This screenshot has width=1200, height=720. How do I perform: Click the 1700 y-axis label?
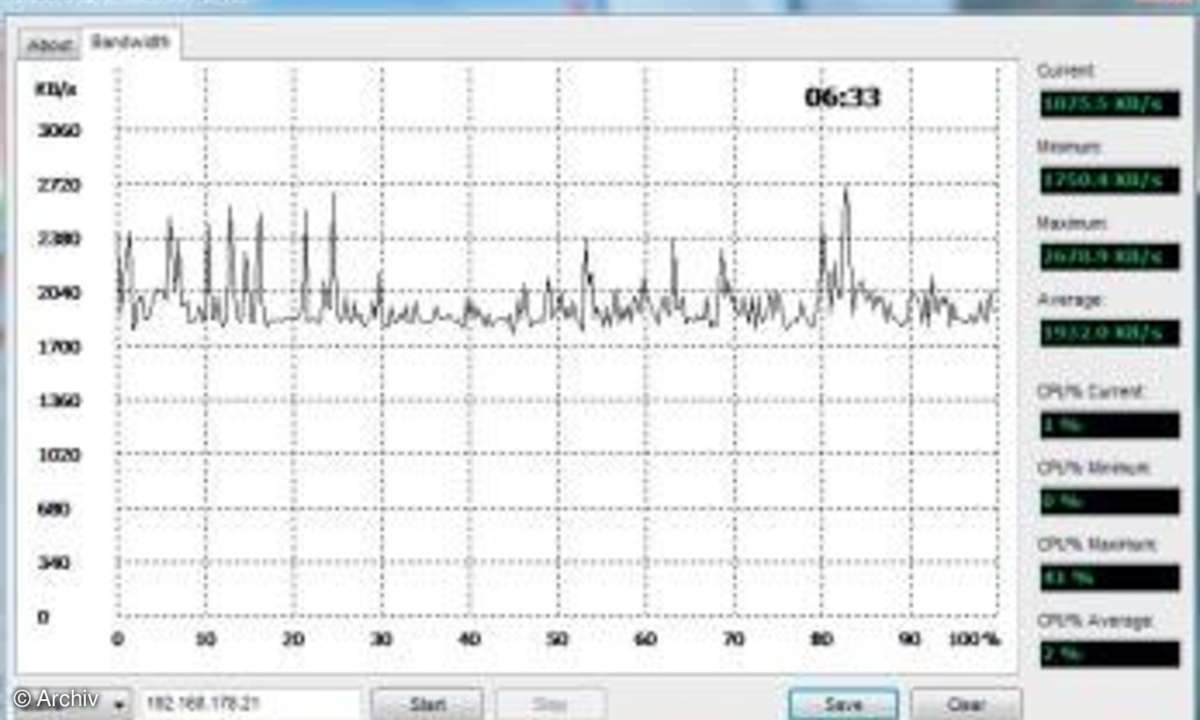point(59,347)
